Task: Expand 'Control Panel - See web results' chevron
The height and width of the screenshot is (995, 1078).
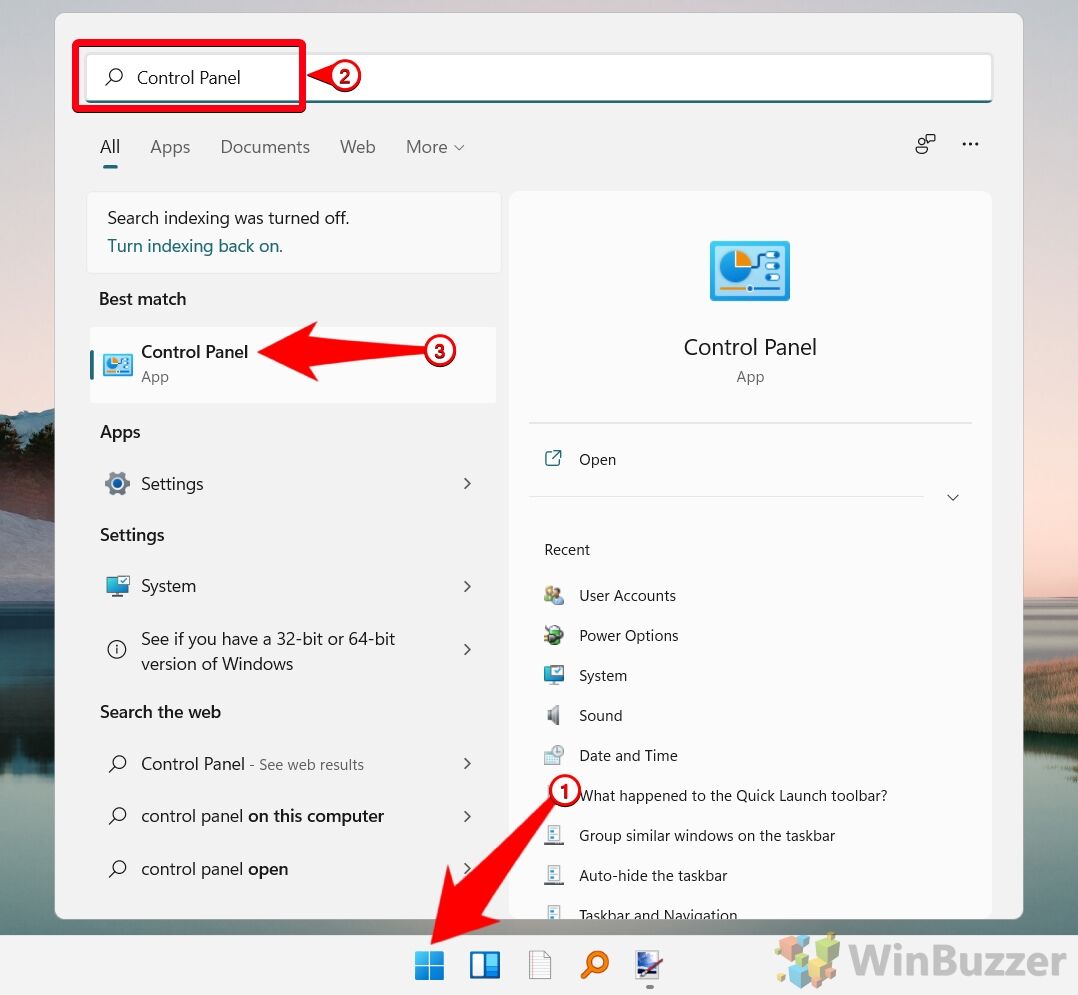Action: [x=468, y=763]
